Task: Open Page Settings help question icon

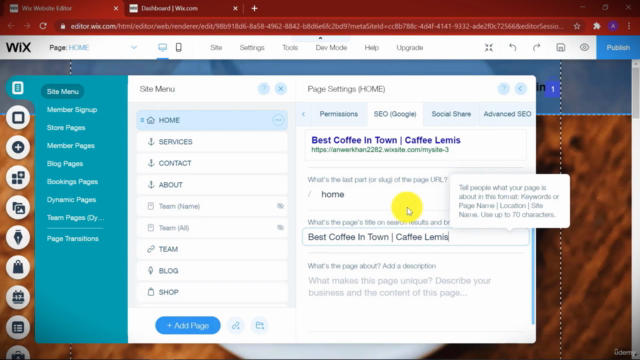Action: pos(504,89)
